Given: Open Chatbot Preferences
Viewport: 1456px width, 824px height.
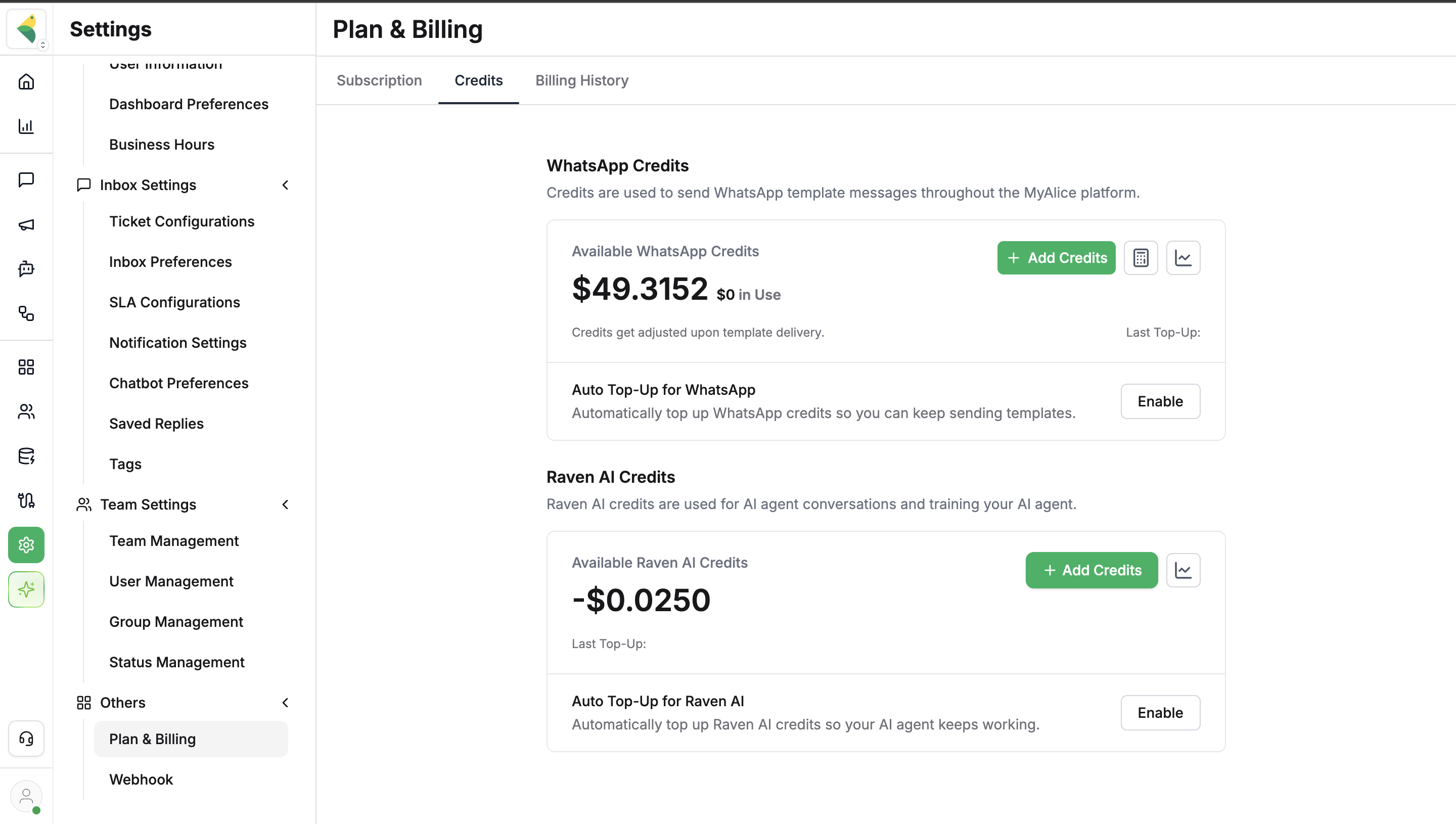Looking at the screenshot, I should pos(179,383).
